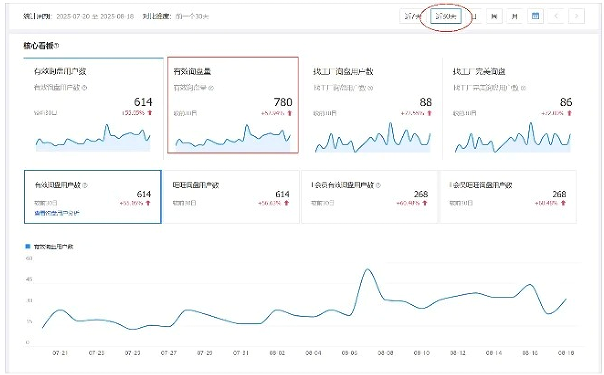Click help icon beside L会员有效询盘用户数
This screenshot has height=375, width=604.
point(378,185)
